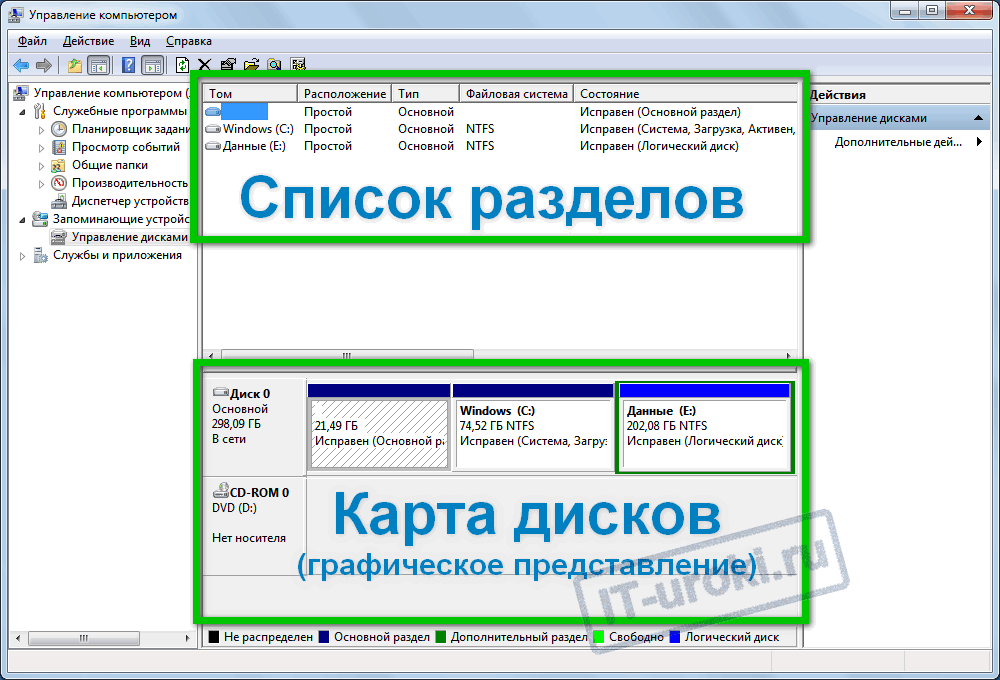Expand the Просмотр событий node
1000x680 pixels.
41,148
